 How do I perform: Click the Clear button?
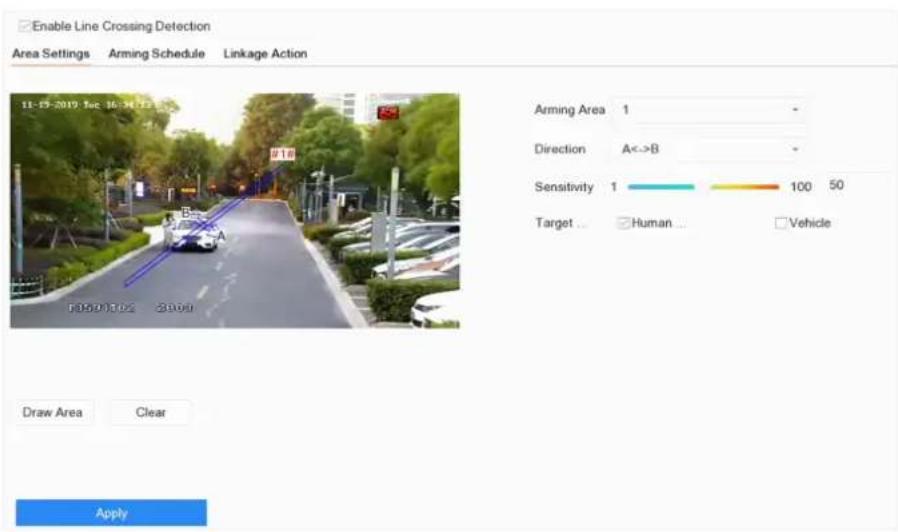(x=151, y=412)
